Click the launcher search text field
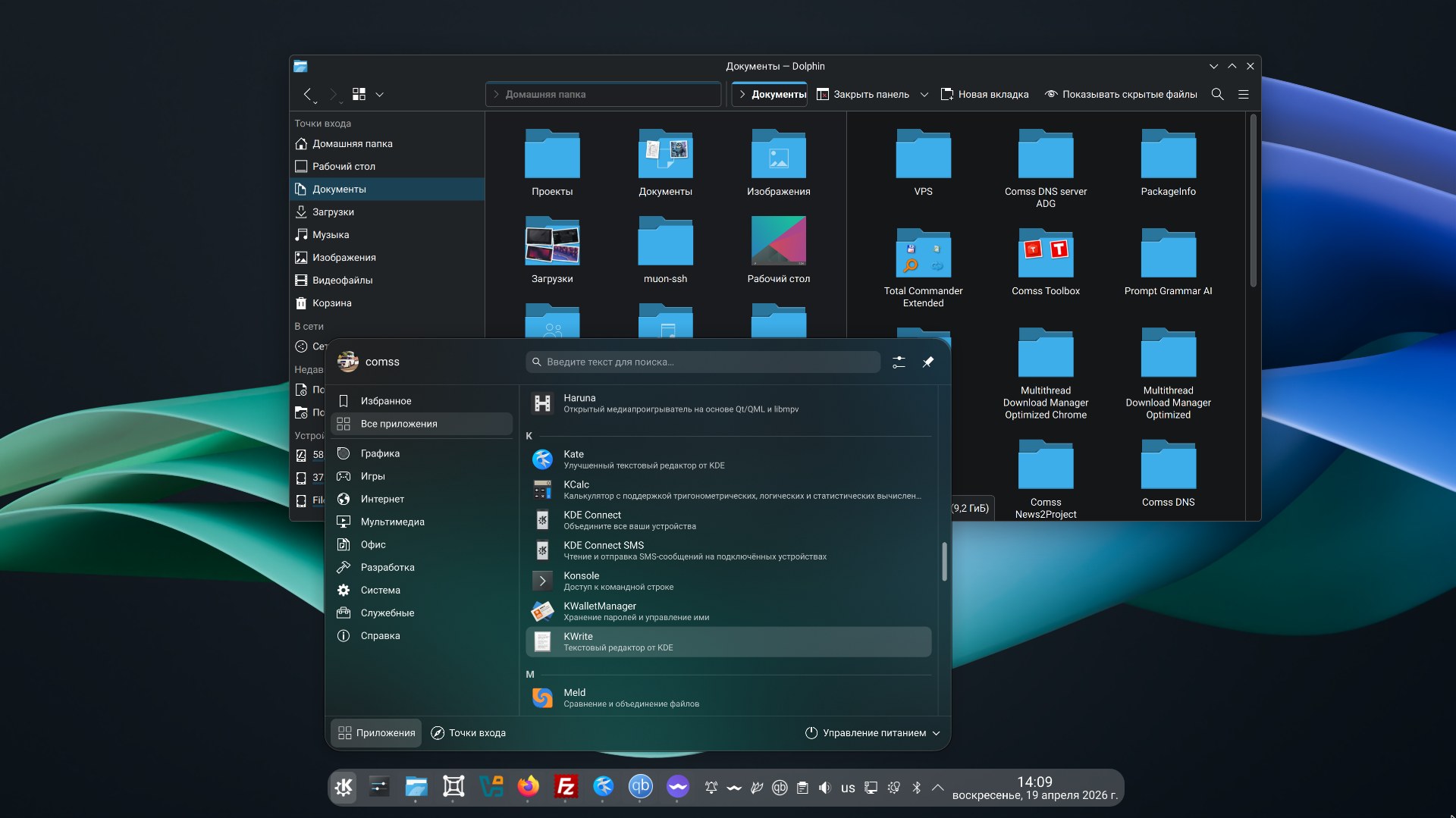Screen dimensions: 1456x818 703,362
